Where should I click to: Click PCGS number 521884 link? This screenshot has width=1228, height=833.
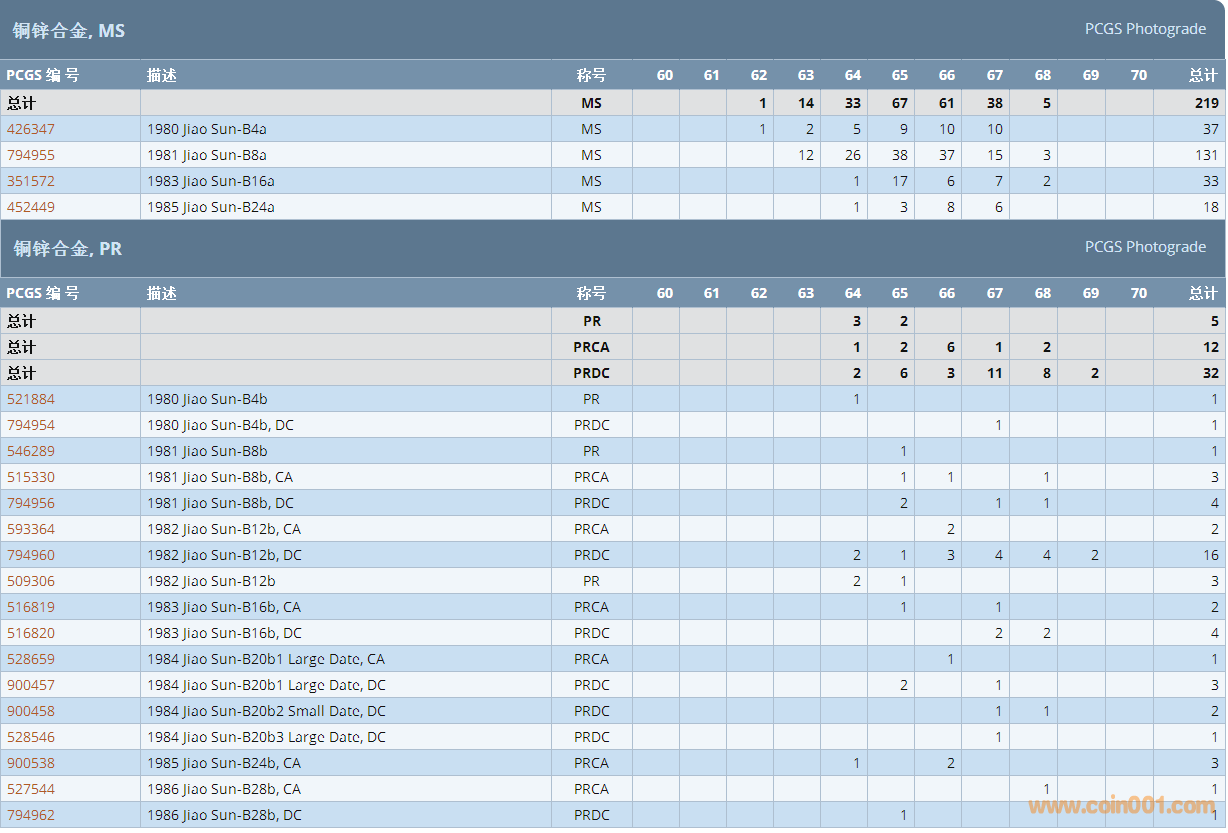click(x=31, y=399)
